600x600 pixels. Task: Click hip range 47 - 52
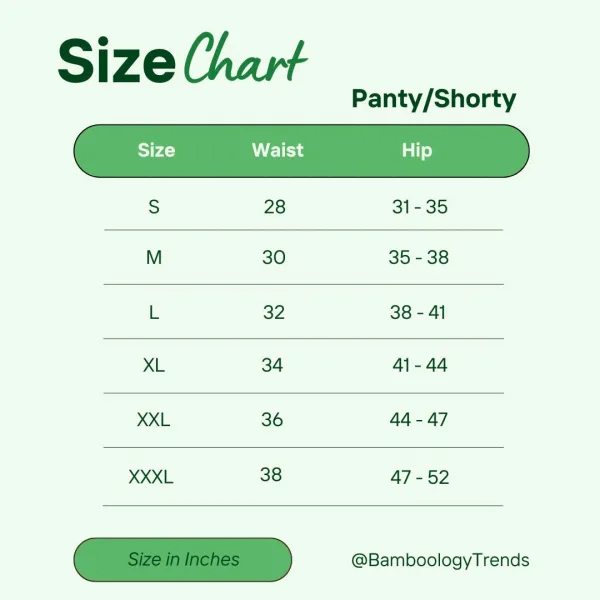click(420, 477)
